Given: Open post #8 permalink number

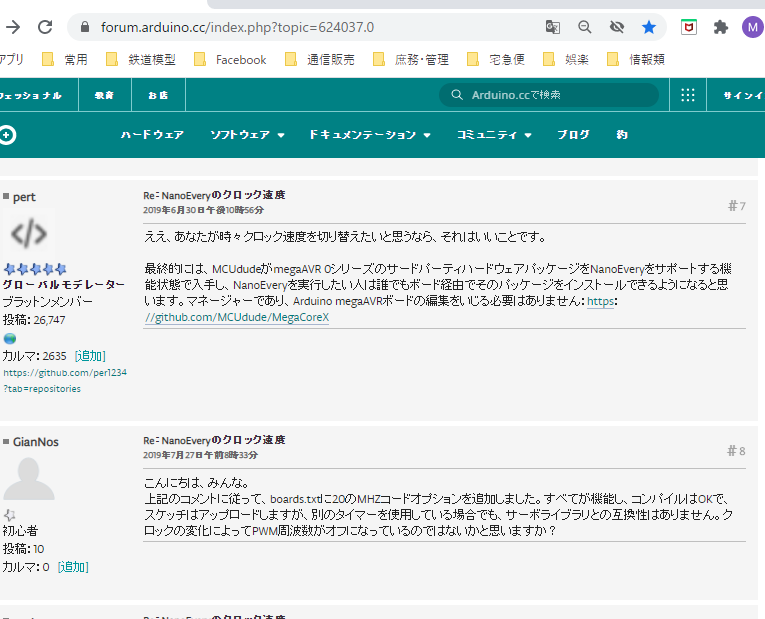Looking at the screenshot, I should pos(736,451).
